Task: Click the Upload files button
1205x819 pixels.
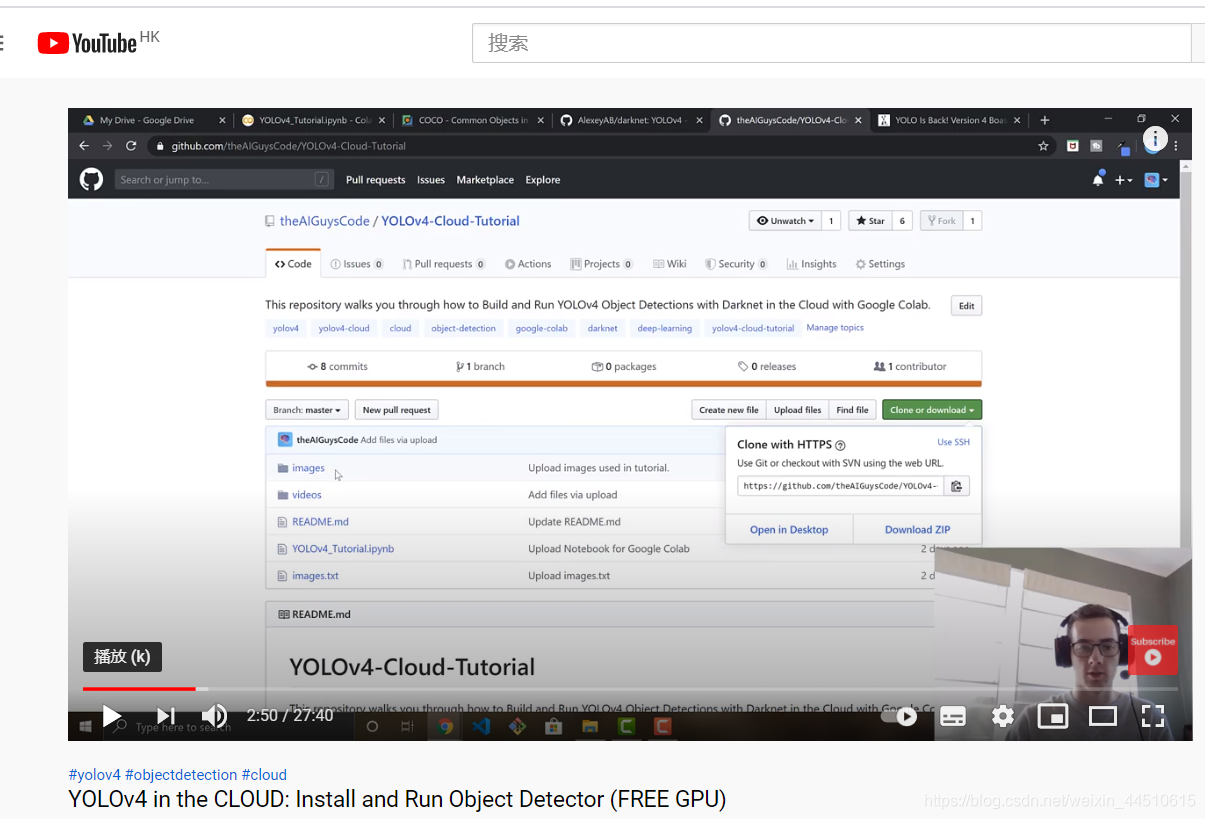Action: (x=798, y=410)
